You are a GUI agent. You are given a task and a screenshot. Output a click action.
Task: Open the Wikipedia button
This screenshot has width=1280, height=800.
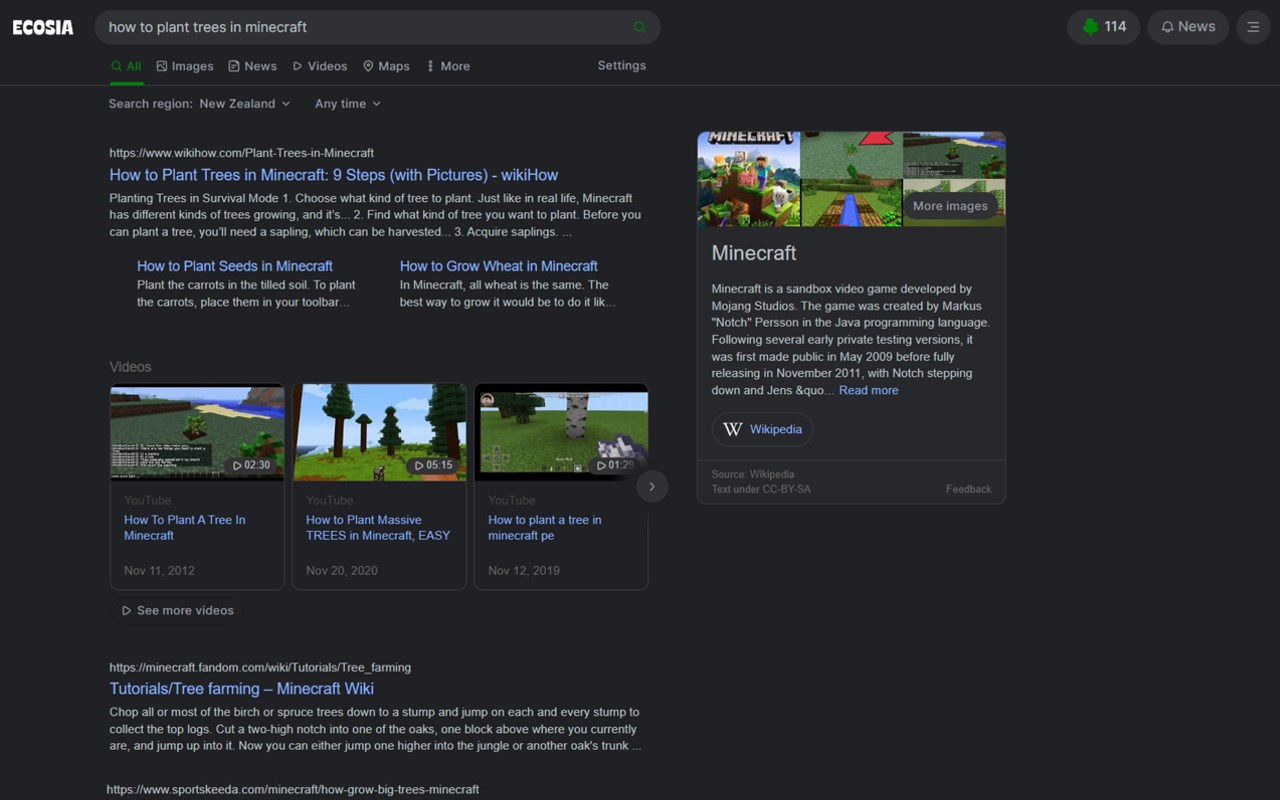coord(762,429)
